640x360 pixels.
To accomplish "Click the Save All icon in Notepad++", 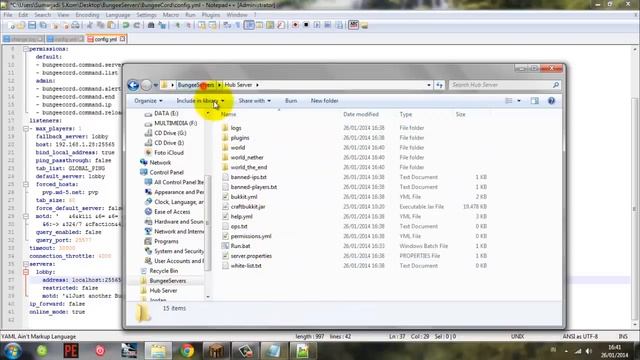I will click(x=43, y=25).
